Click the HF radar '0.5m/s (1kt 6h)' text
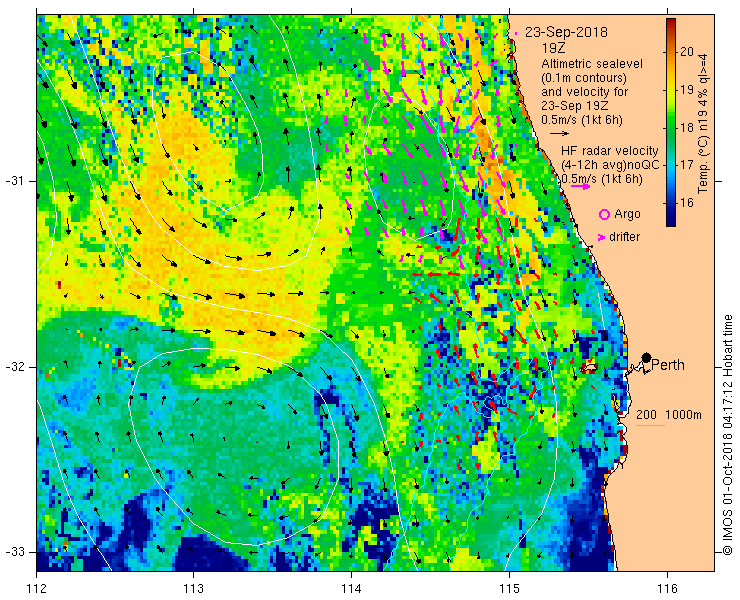 pos(602,179)
